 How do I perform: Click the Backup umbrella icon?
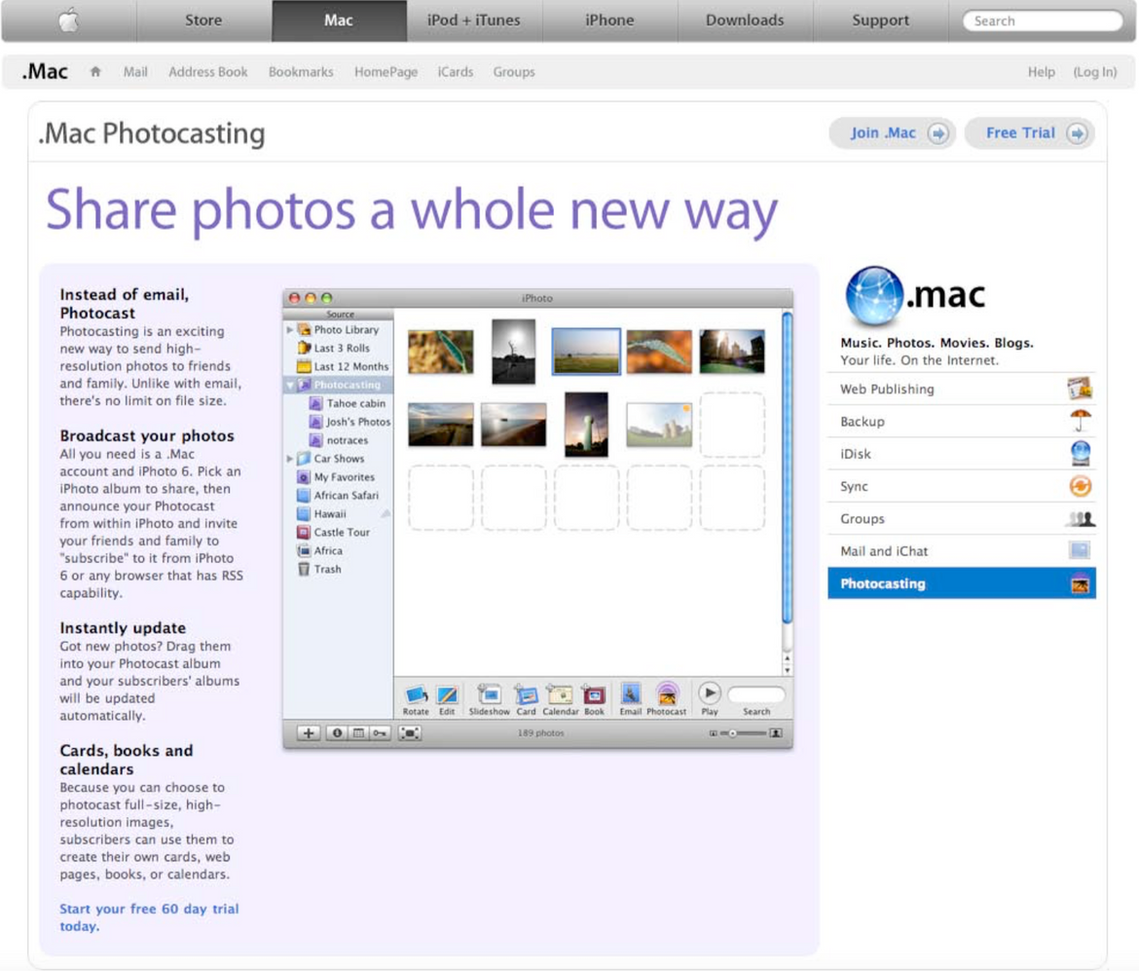1080,421
